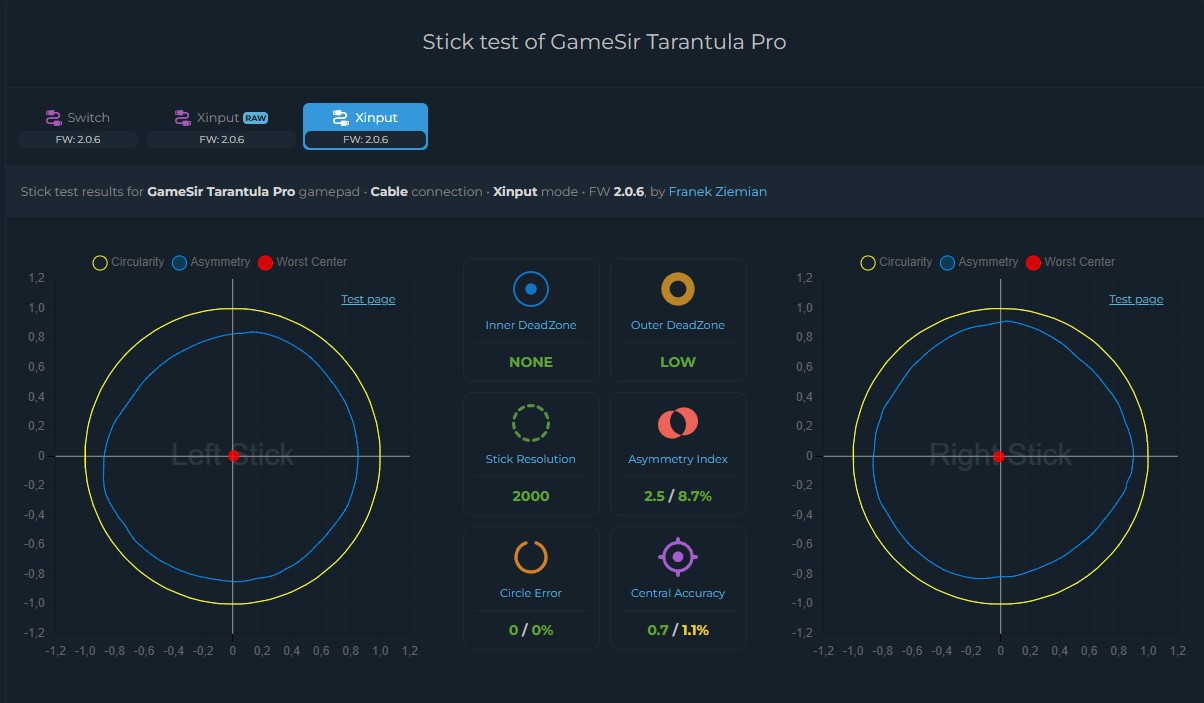Click the Asymmetry Index label
The height and width of the screenshot is (703, 1204).
[x=678, y=459]
